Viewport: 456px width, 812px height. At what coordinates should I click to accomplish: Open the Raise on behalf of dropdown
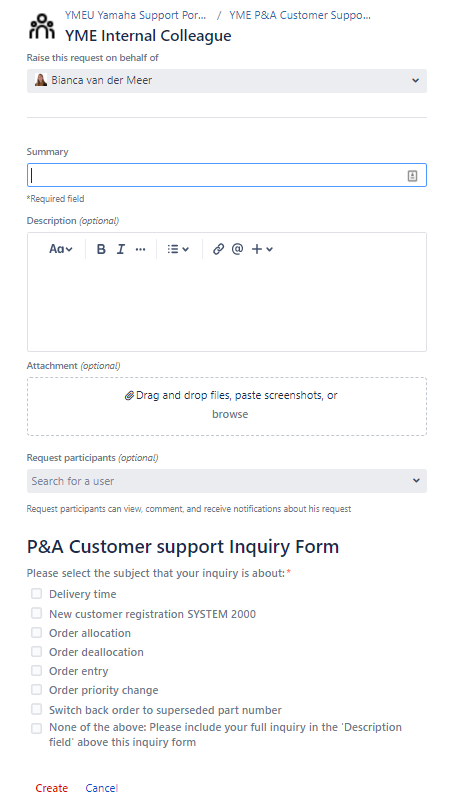(x=227, y=81)
